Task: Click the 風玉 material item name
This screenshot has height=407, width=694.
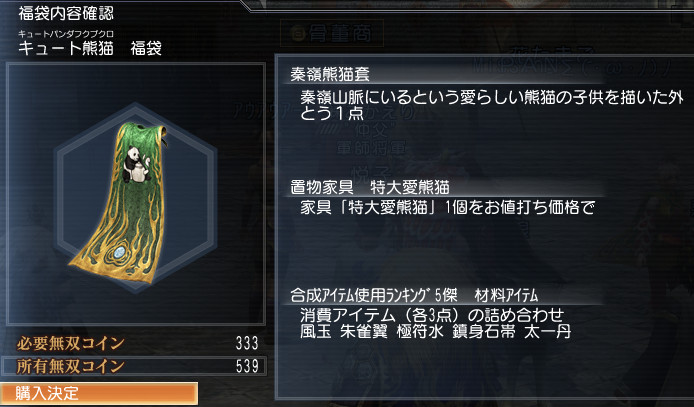Action: point(316,331)
